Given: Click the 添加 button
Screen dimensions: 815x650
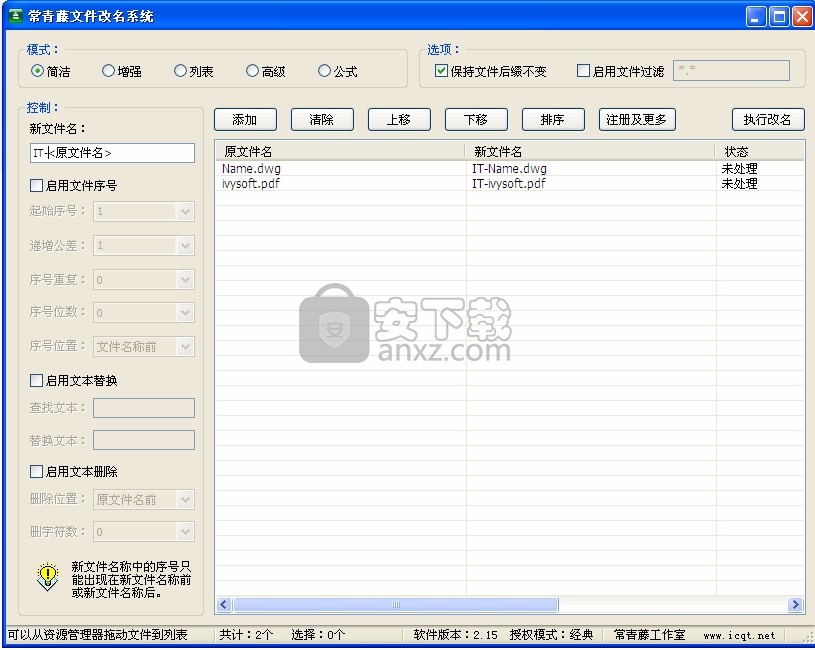Looking at the screenshot, I should point(245,120).
